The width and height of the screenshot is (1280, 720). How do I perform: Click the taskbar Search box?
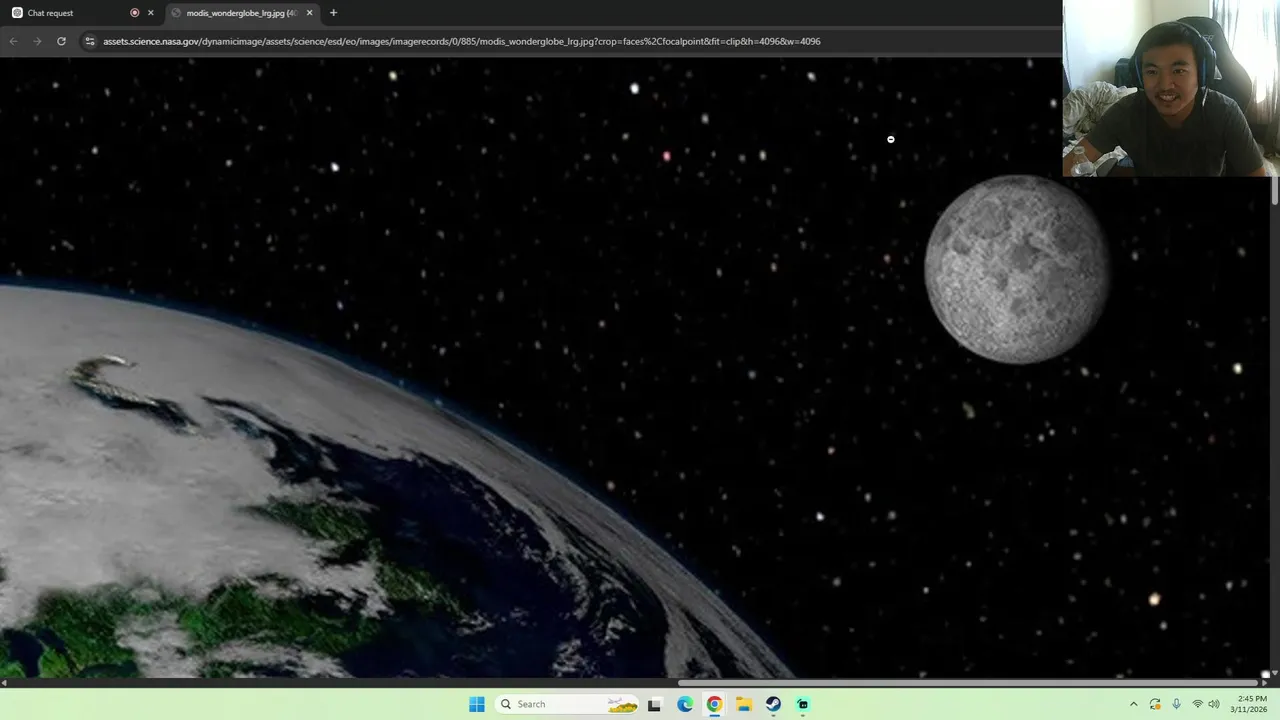click(x=567, y=704)
